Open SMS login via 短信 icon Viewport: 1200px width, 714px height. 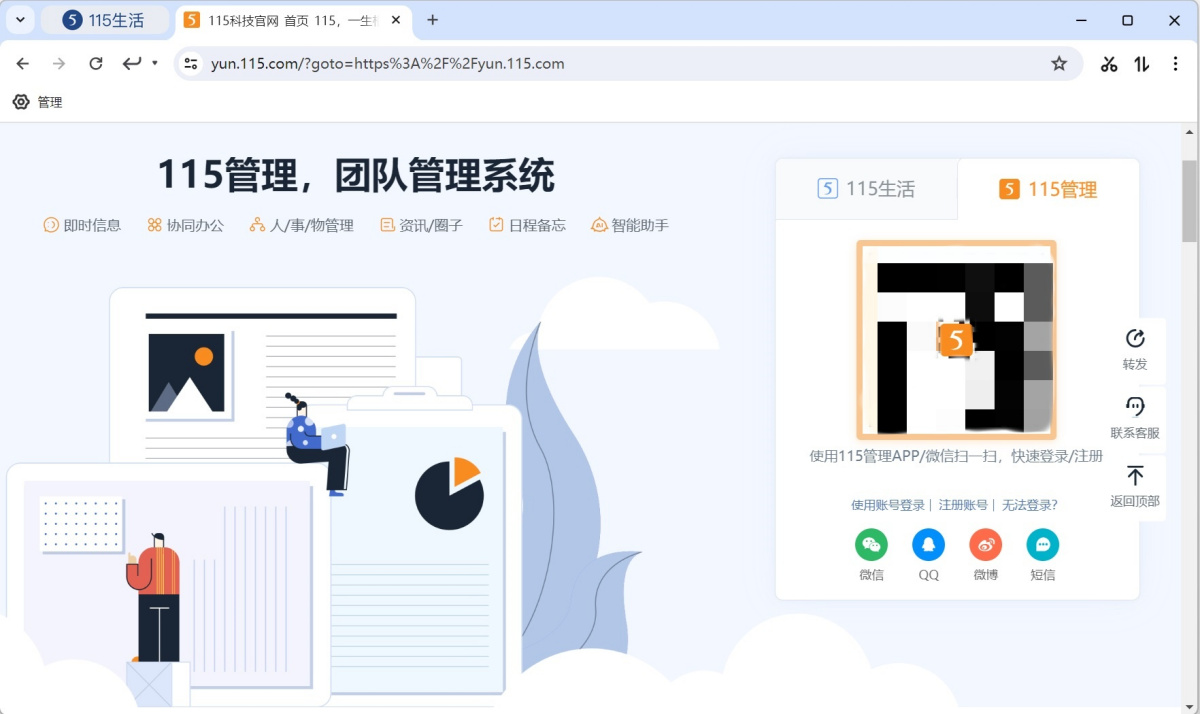pos(1042,545)
